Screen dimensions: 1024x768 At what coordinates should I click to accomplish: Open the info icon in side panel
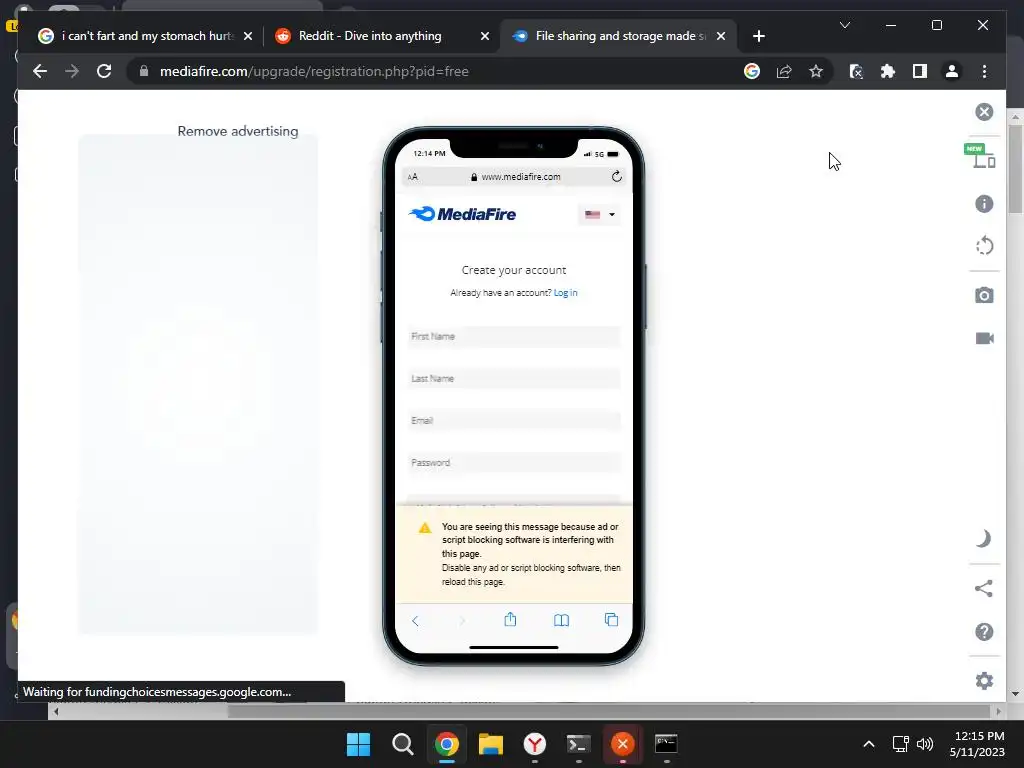pyautogui.click(x=984, y=204)
